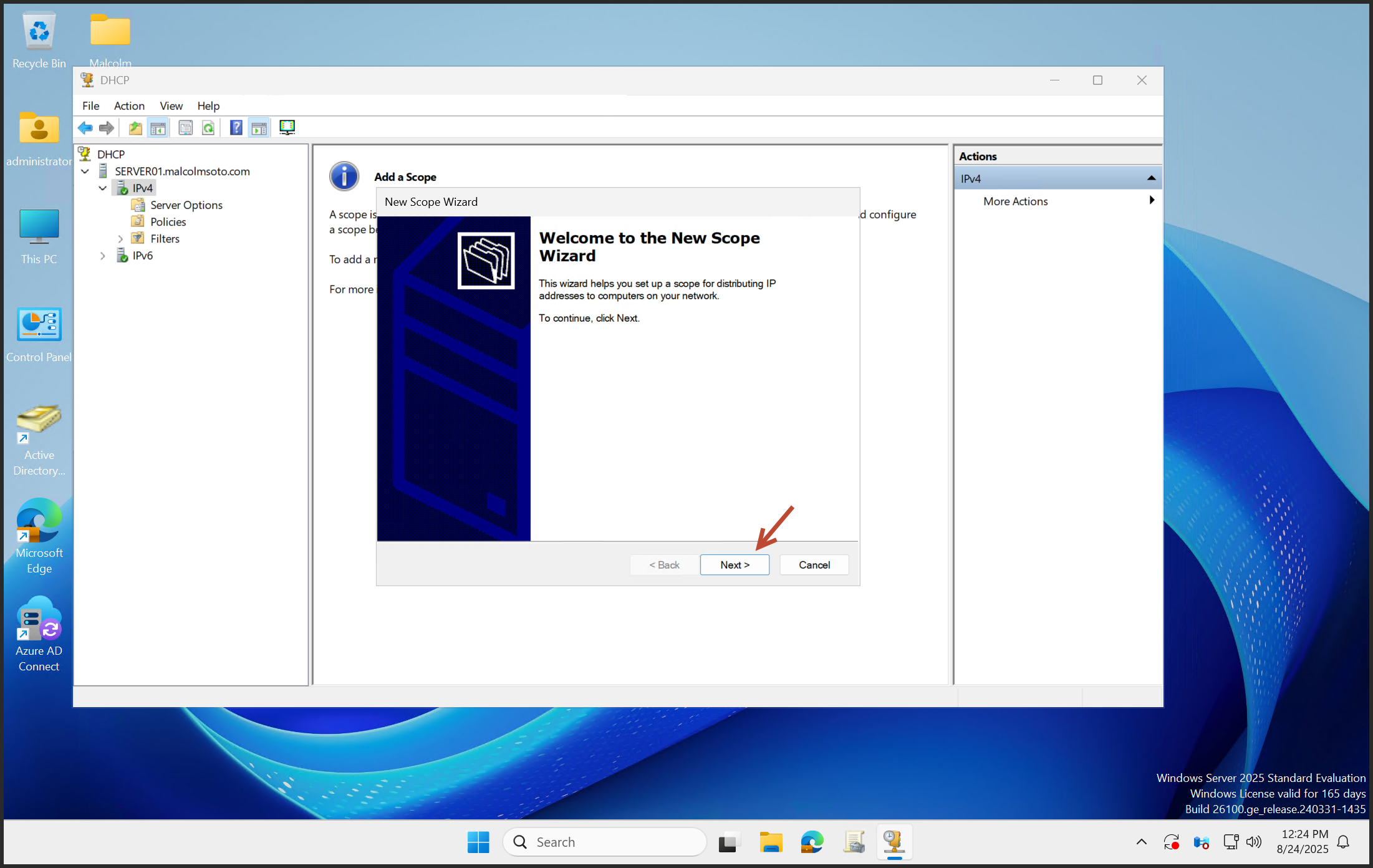Expand the IPv6 tree node
1373x868 pixels.
coord(103,256)
